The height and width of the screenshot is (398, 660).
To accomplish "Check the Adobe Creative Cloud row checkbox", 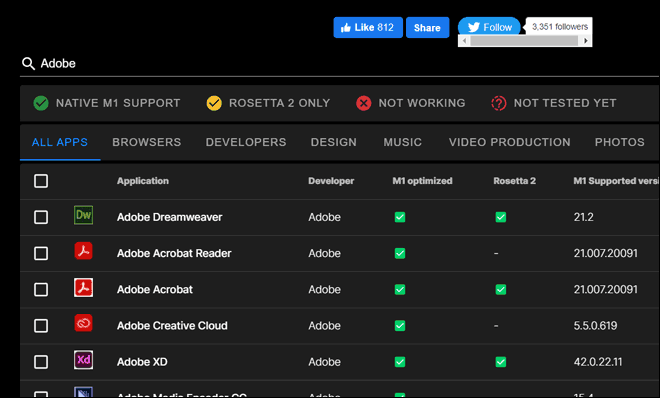I will click(x=41, y=326).
